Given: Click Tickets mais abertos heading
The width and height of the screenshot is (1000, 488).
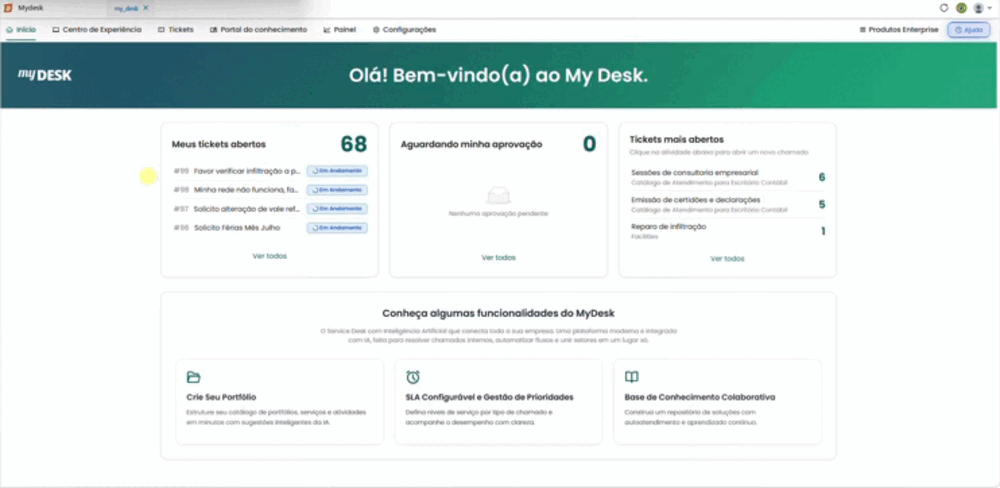Looking at the screenshot, I should (x=677, y=139).
